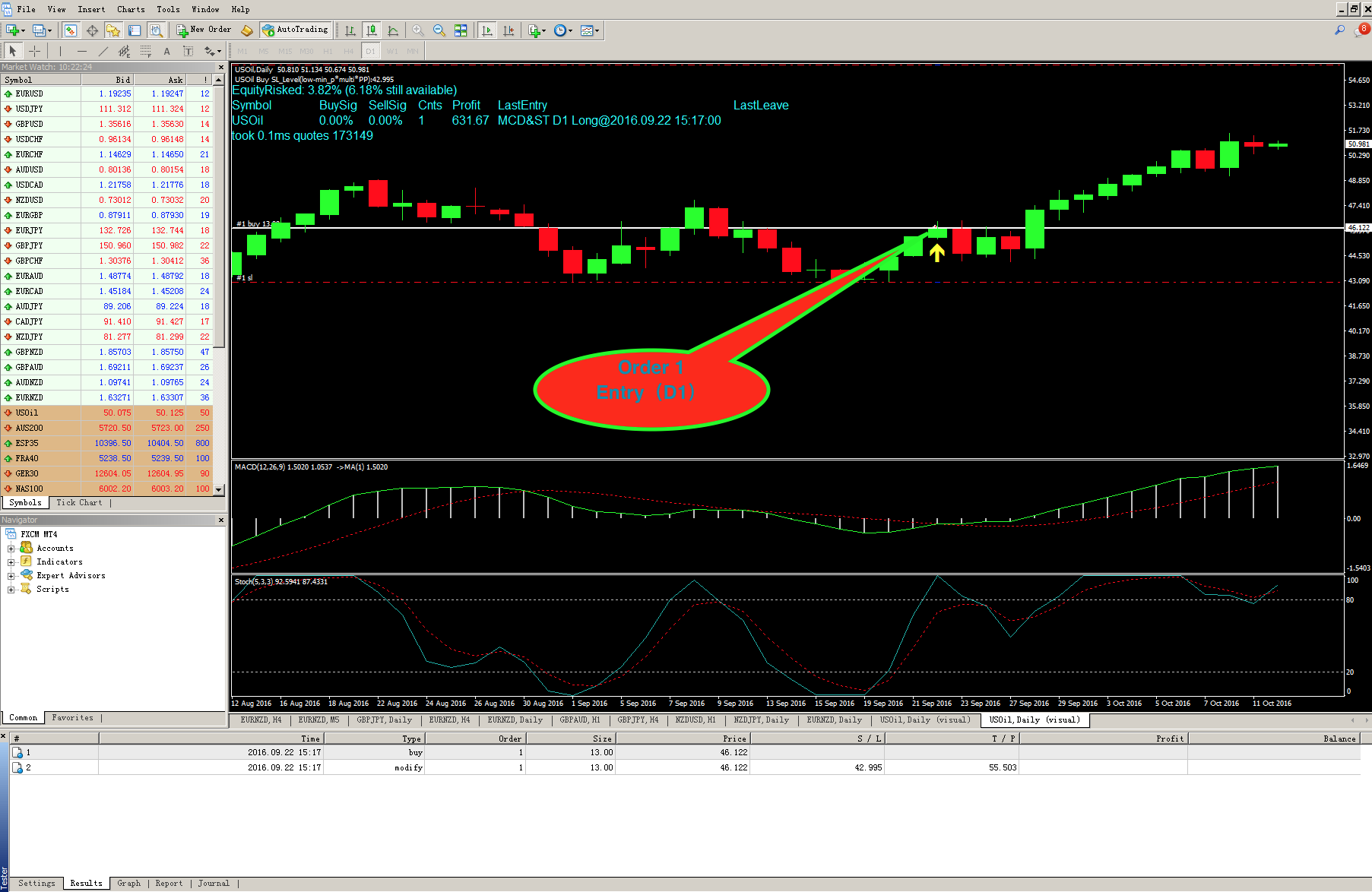Click the Zoom In magnifier icon
Image resolution: width=1372 pixels, height=892 pixels.
418,30
